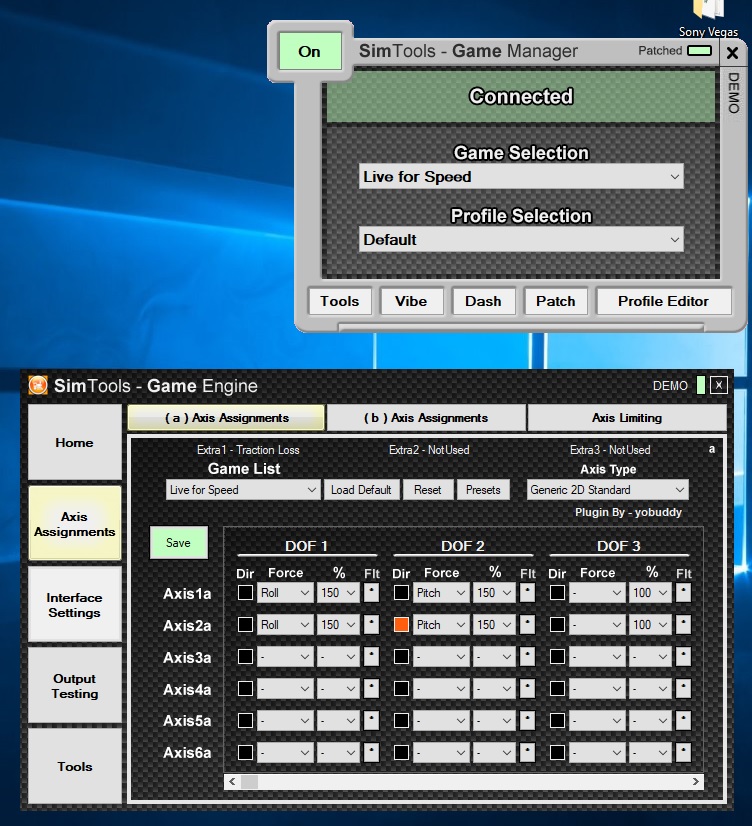Screen dimensions: 752x826
Task: Toggle Axis2a DOF 1 Dir checkbox
Action: pos(245,625)
